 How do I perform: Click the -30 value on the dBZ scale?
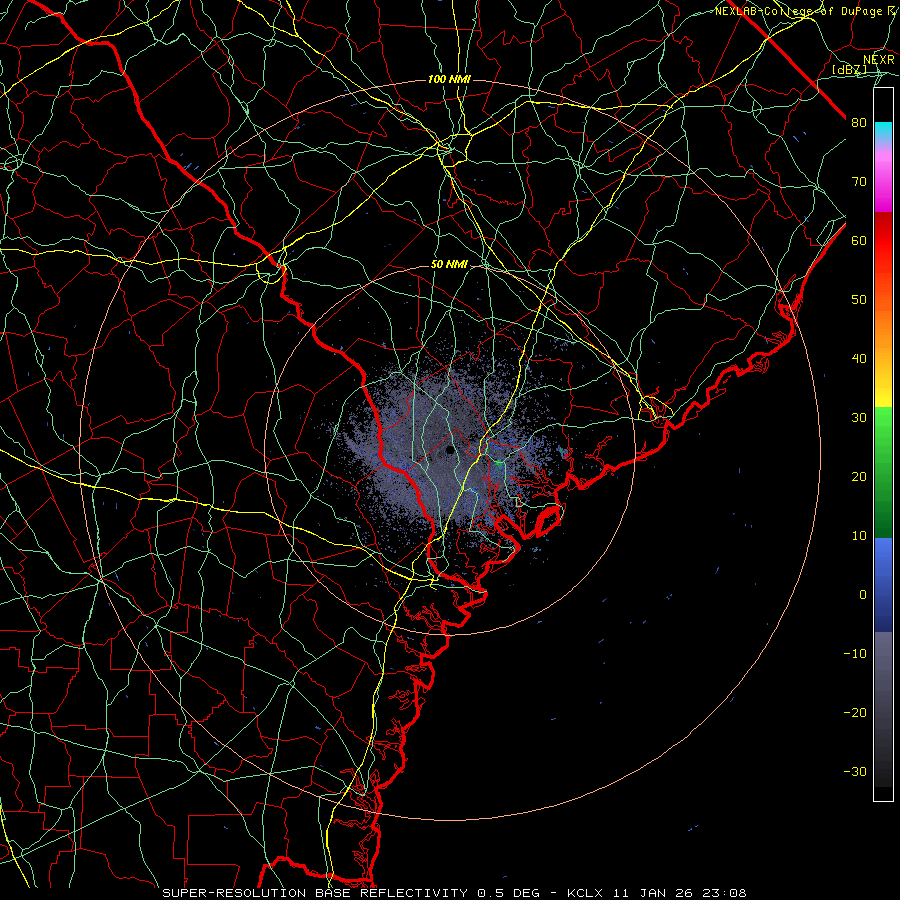click(855, 772)
